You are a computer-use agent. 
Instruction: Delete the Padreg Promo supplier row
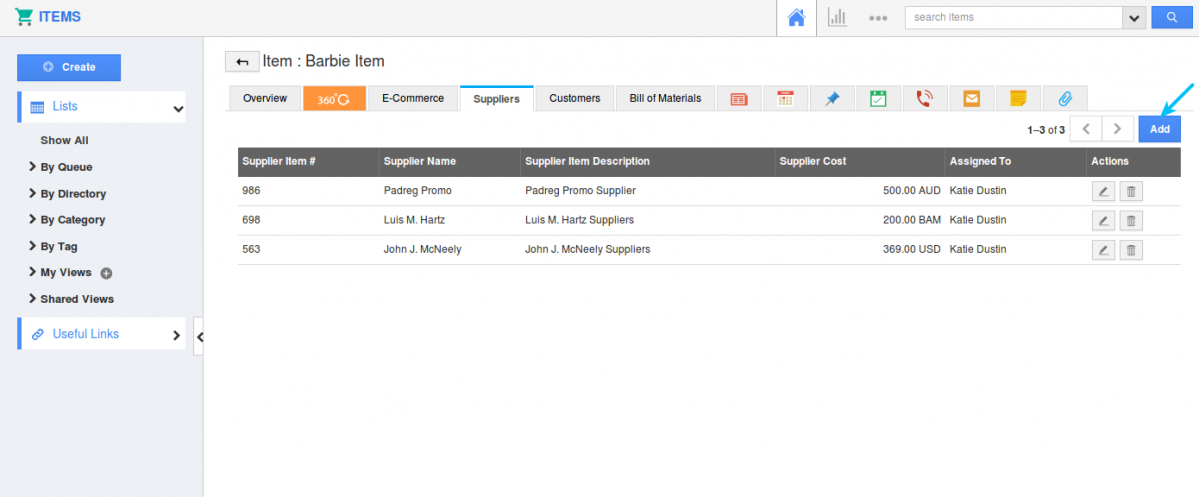pos(1131,191)
